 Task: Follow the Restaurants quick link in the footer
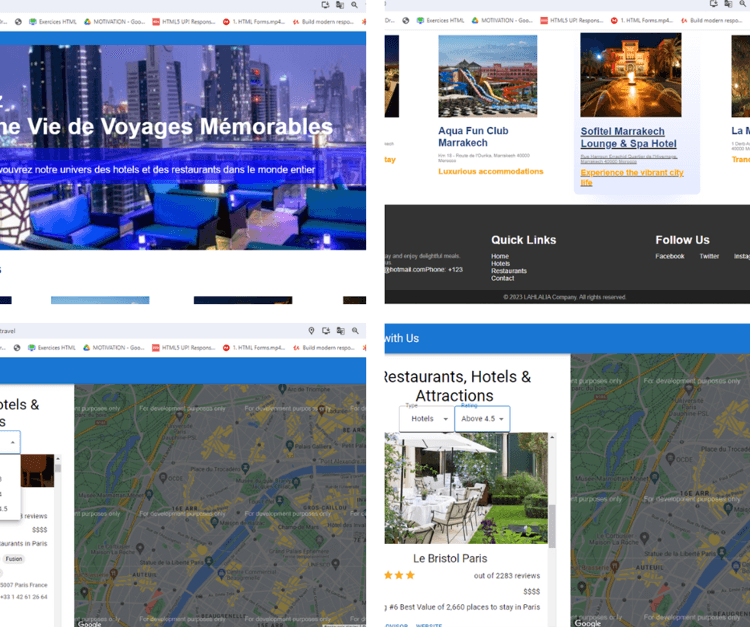509,271
